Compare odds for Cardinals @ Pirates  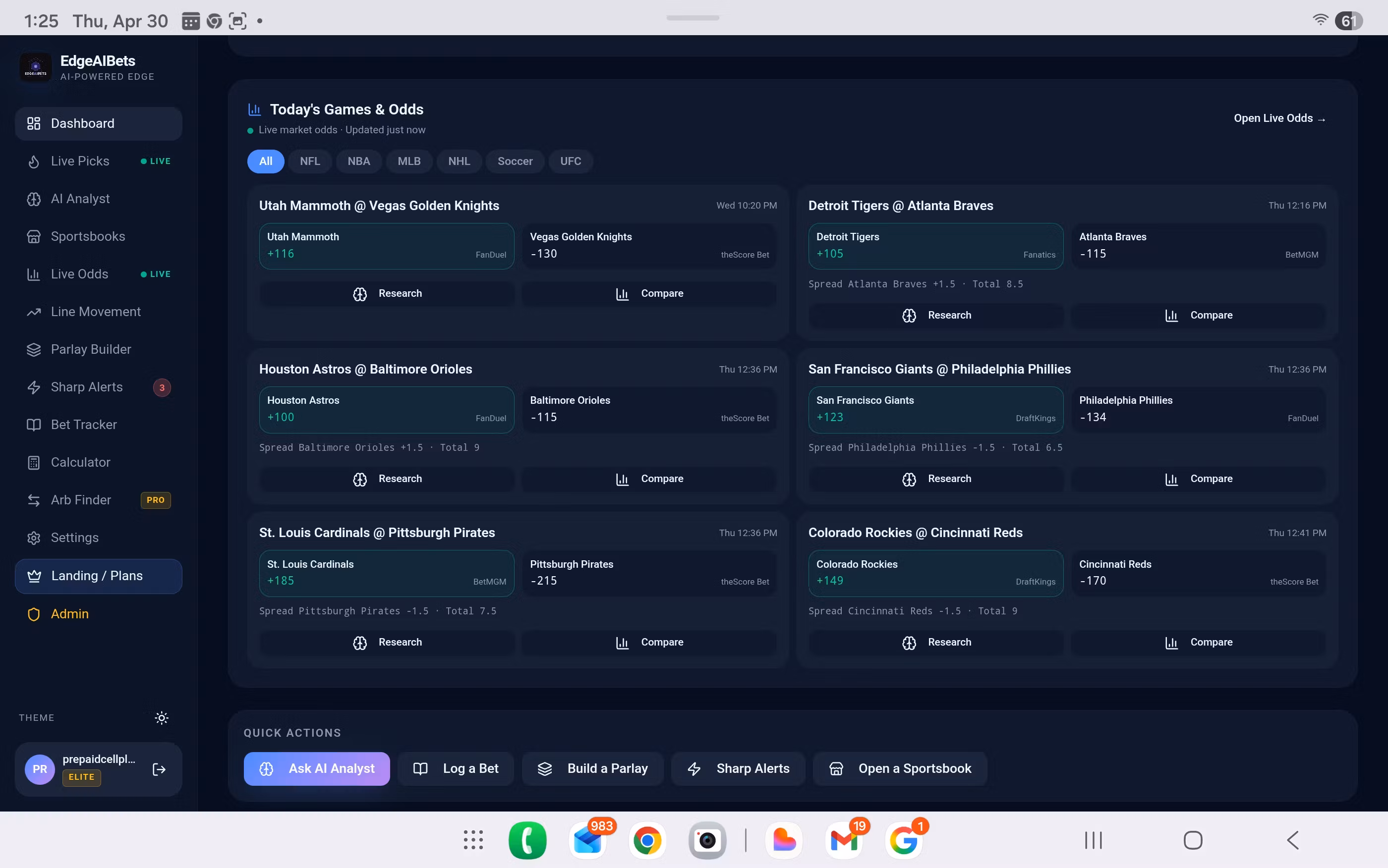(x=649, y=643)
